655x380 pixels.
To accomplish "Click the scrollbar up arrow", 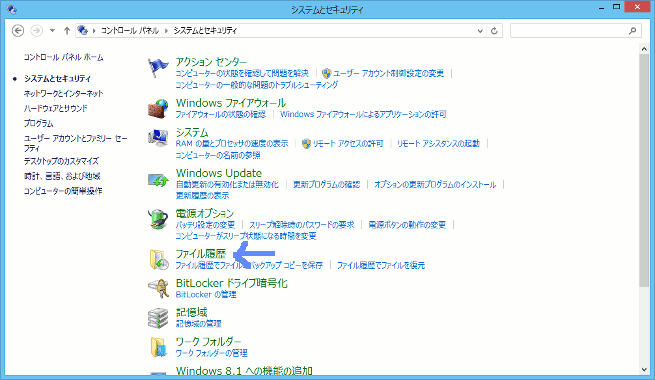I will coord(644,49).
